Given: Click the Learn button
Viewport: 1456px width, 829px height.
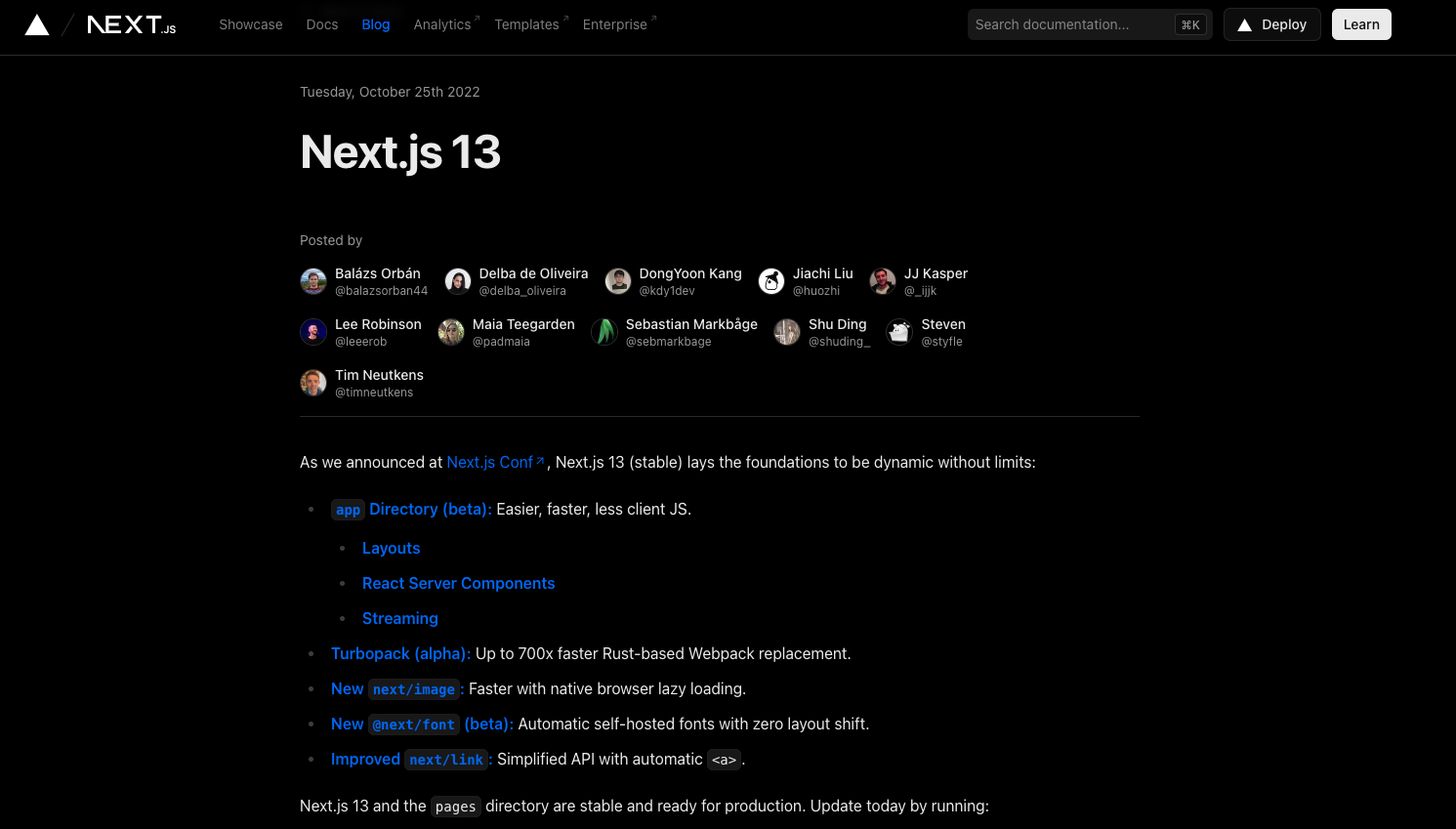Looking at the screenshot, I should click(1361, 24).
